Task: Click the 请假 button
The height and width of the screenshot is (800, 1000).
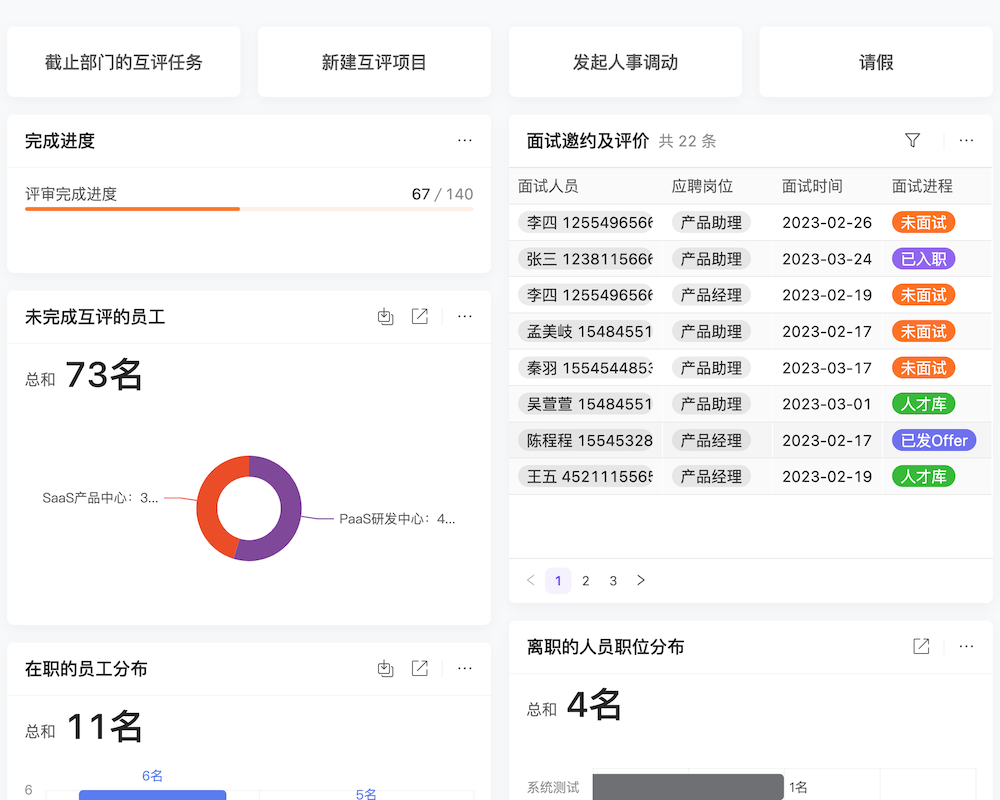Action: [876, 62]
